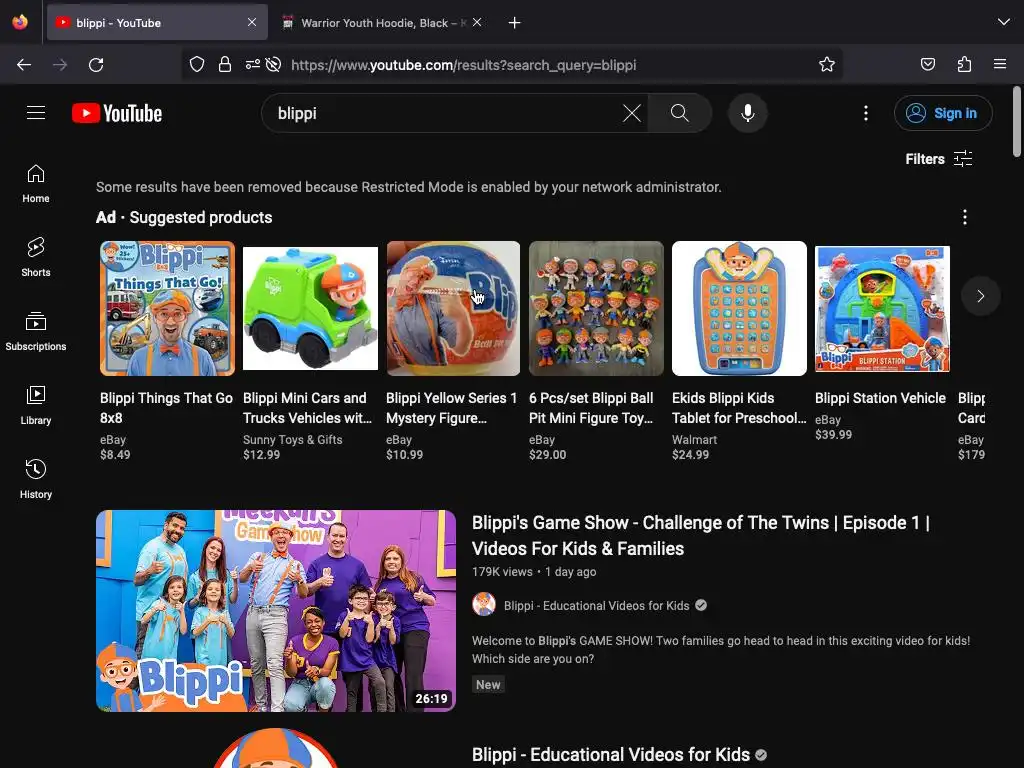Viewport: 1024px width, 768px height.
Task: Open Blippi's Game Show video title
Action: (701, 536)
